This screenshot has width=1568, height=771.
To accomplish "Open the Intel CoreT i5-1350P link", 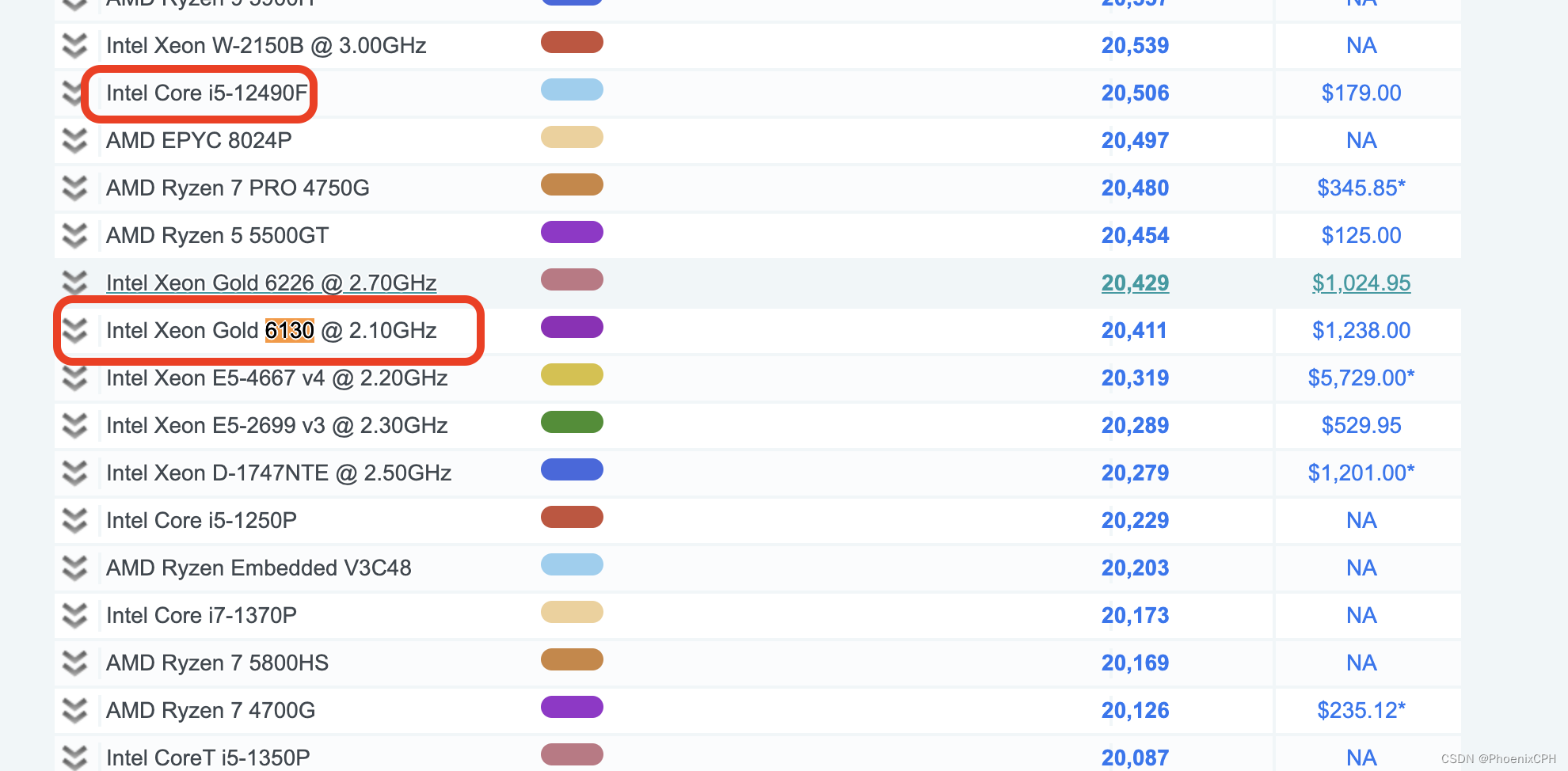I will tap(208, 758).
